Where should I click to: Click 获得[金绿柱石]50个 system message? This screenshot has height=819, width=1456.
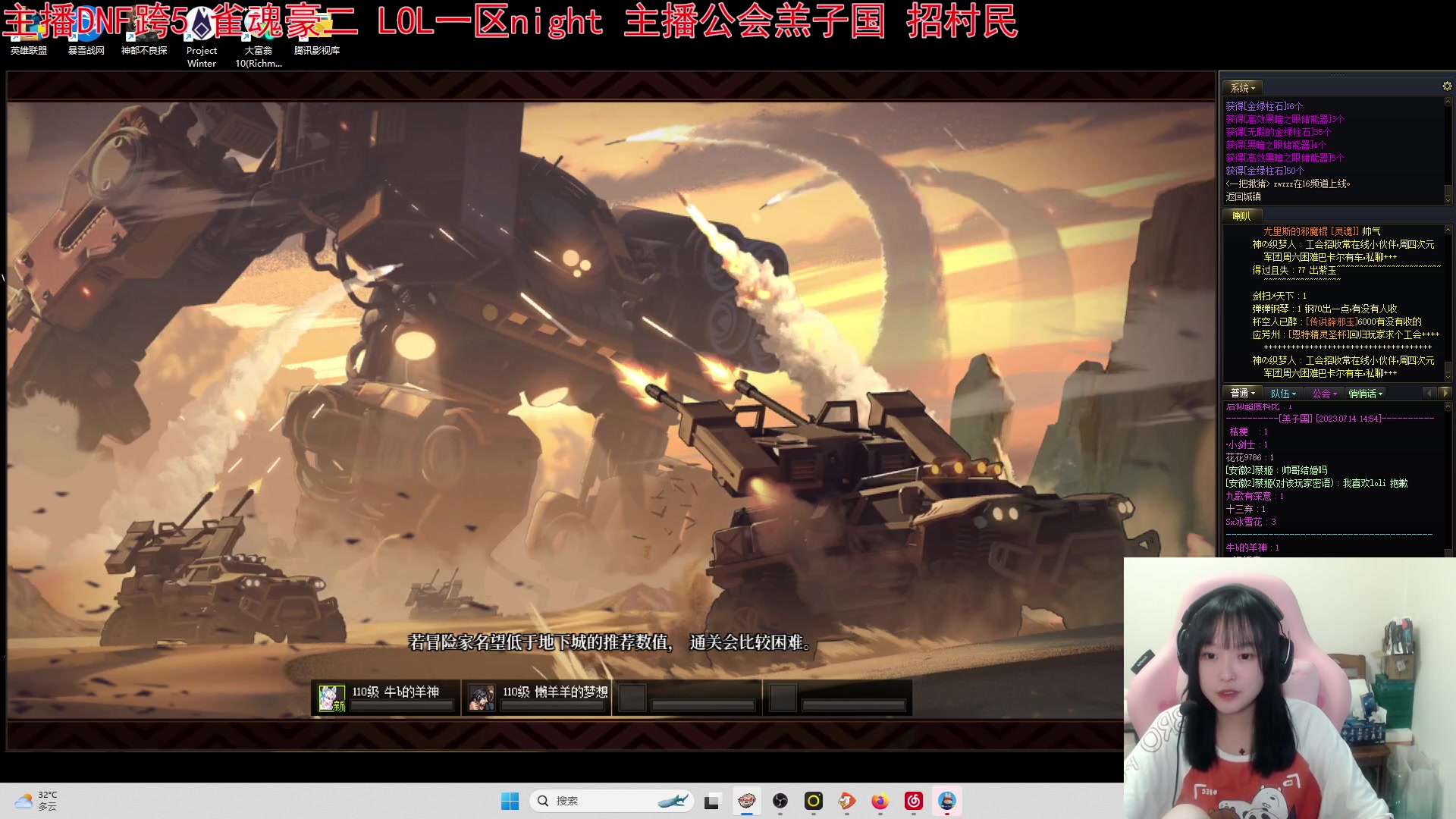(1265, 171)
